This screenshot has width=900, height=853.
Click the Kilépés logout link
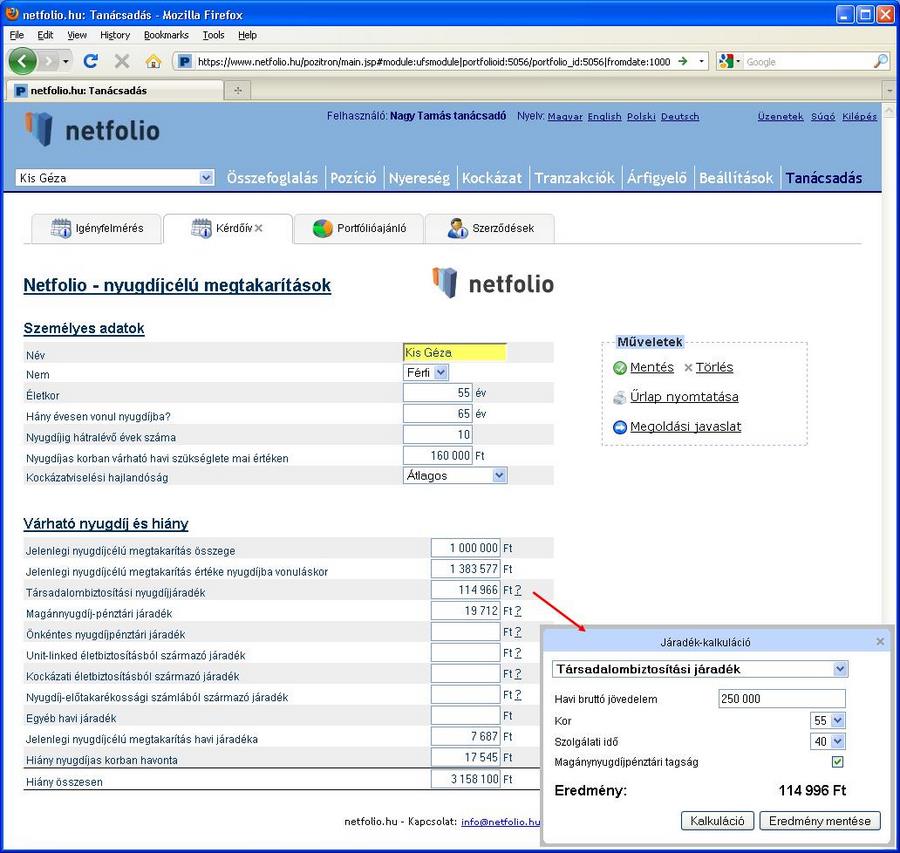[x=859, y=117]
